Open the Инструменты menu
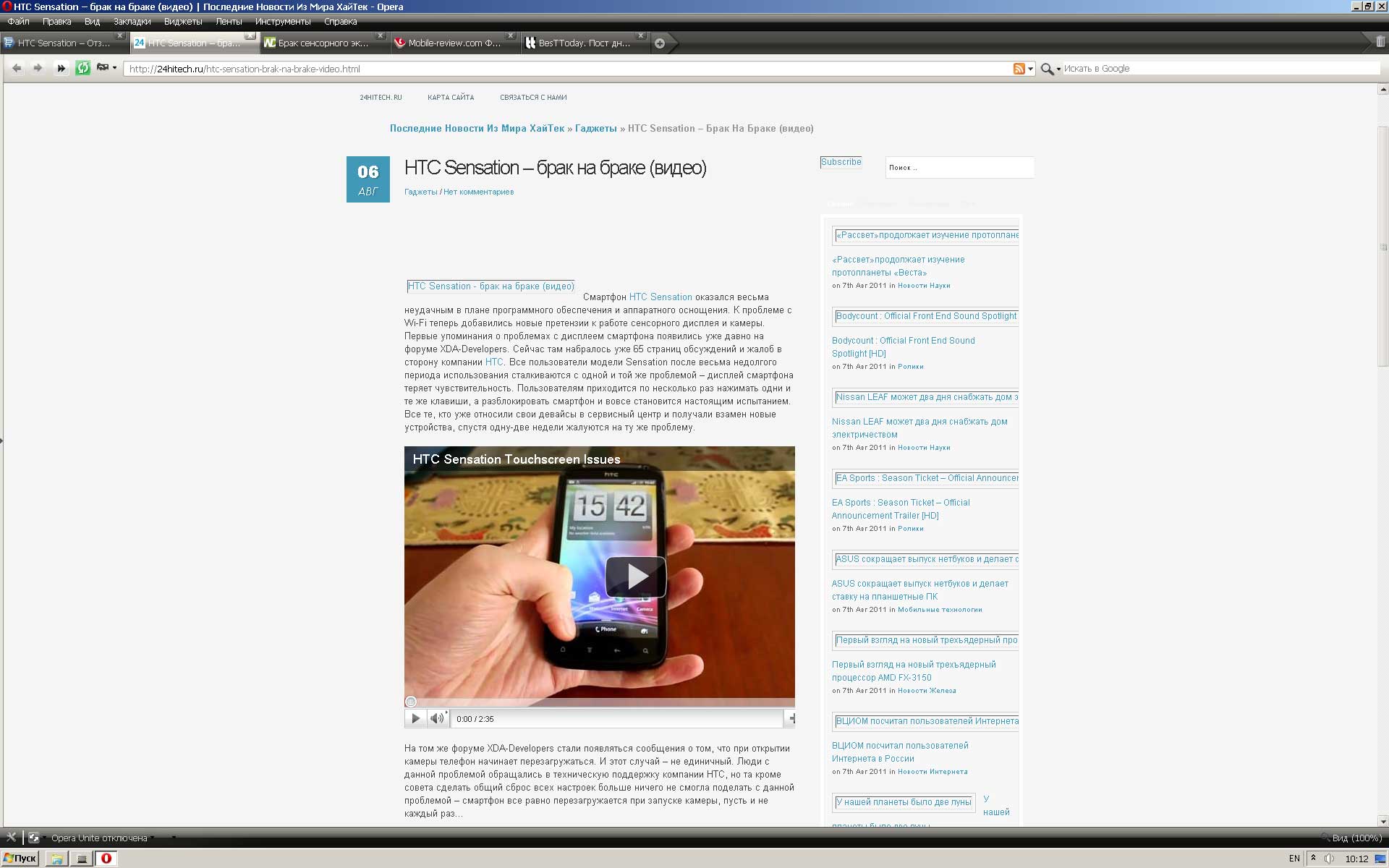The image size is (1389, 868). (283, 22)
